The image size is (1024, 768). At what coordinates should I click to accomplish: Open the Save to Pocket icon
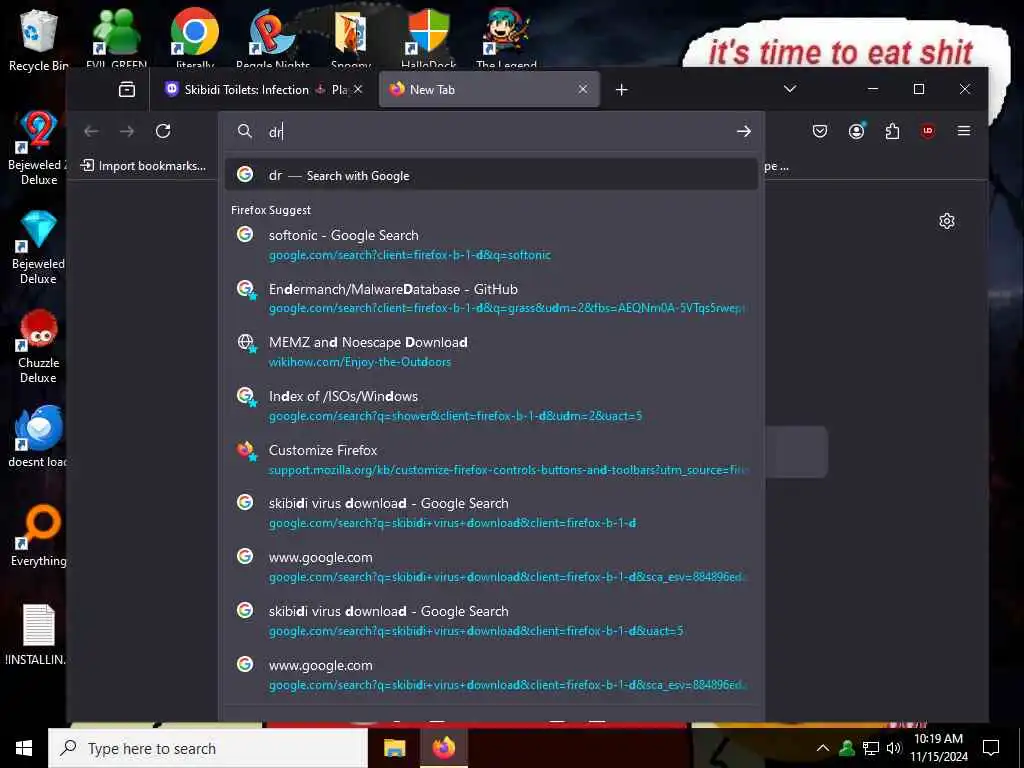(820, 131)
